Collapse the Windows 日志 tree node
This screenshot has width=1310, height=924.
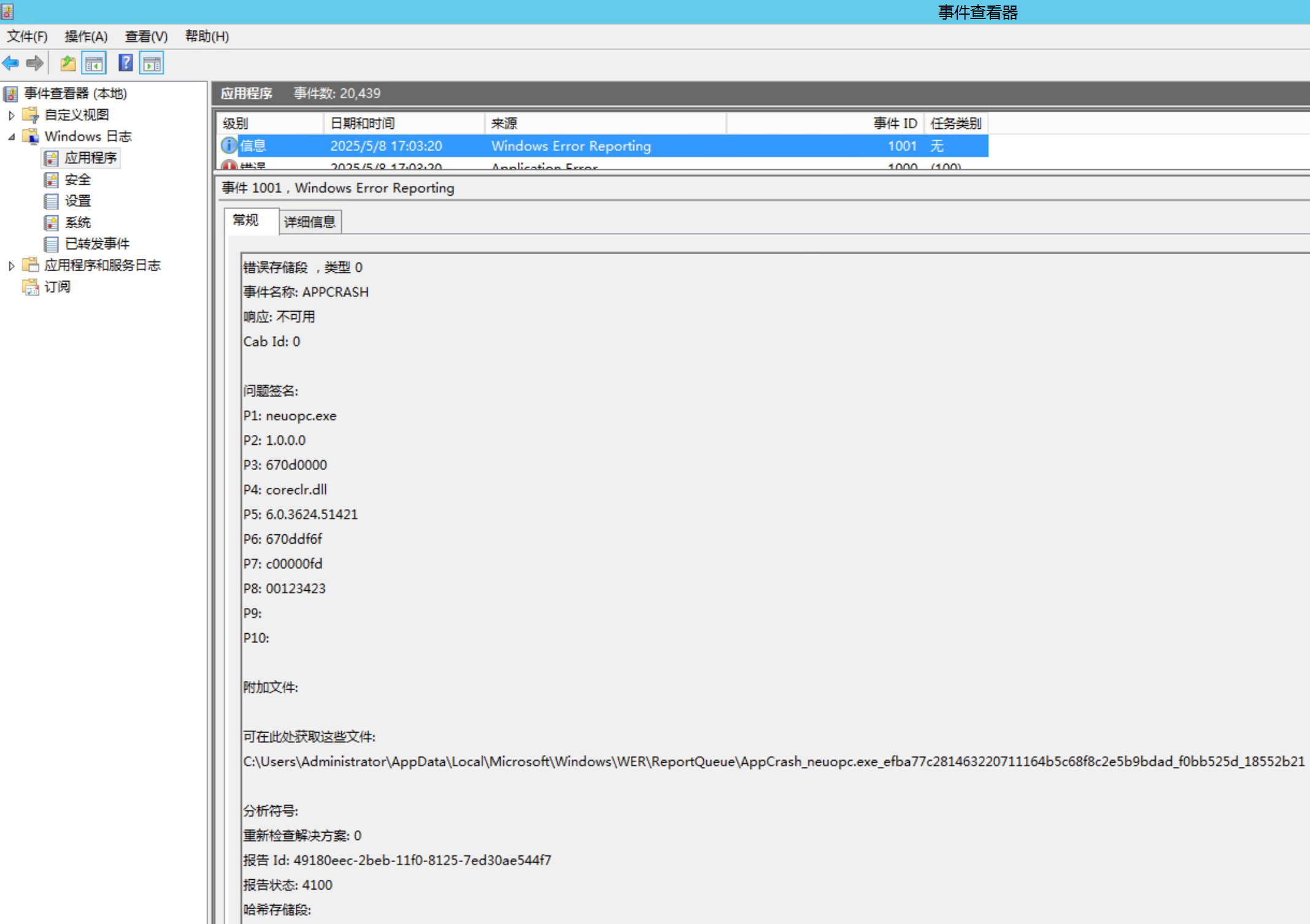point(11,137)
